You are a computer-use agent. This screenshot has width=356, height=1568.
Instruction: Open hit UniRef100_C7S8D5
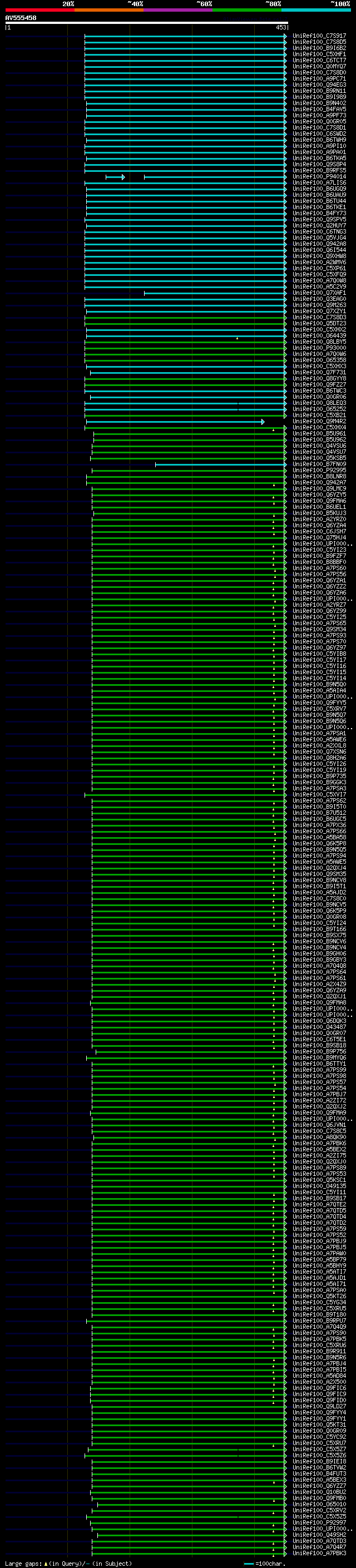point(319,42)
